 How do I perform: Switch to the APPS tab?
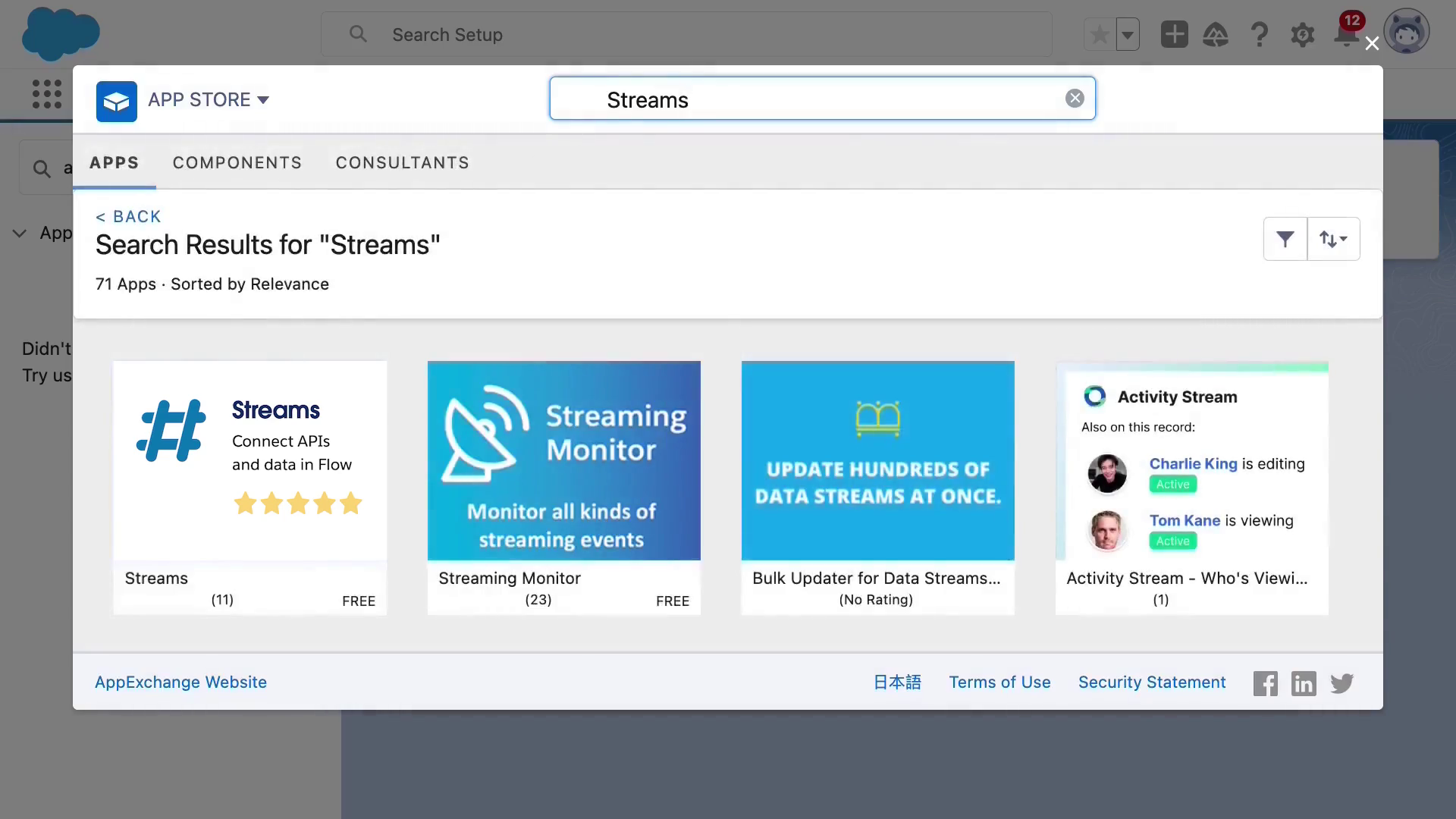115,162
